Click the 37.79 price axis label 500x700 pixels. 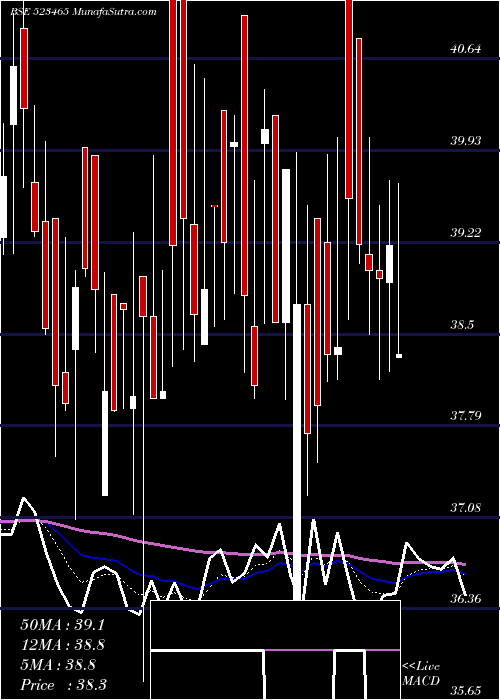466,416
